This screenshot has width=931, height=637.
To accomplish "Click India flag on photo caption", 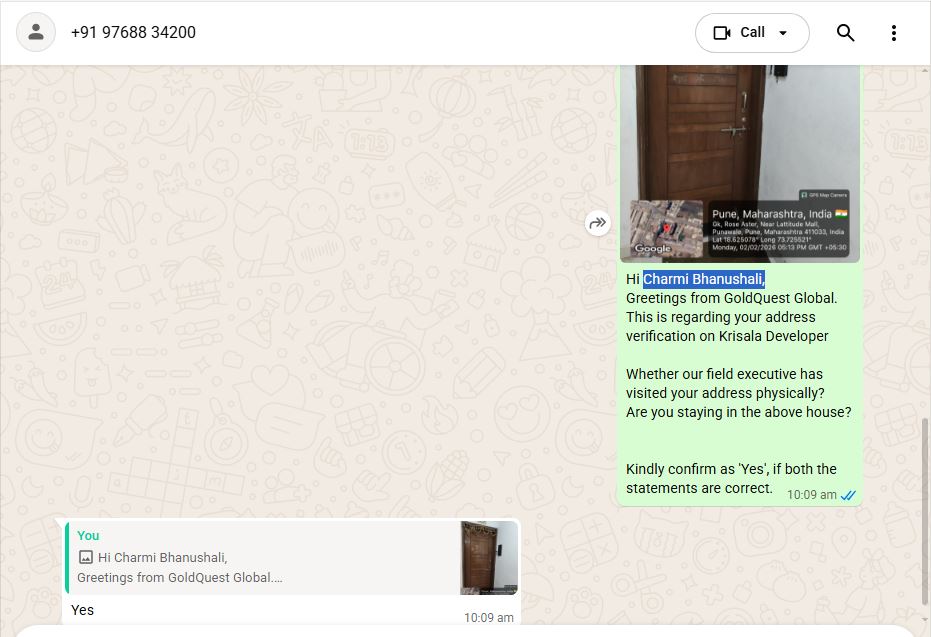I will [x=841, y=213].
